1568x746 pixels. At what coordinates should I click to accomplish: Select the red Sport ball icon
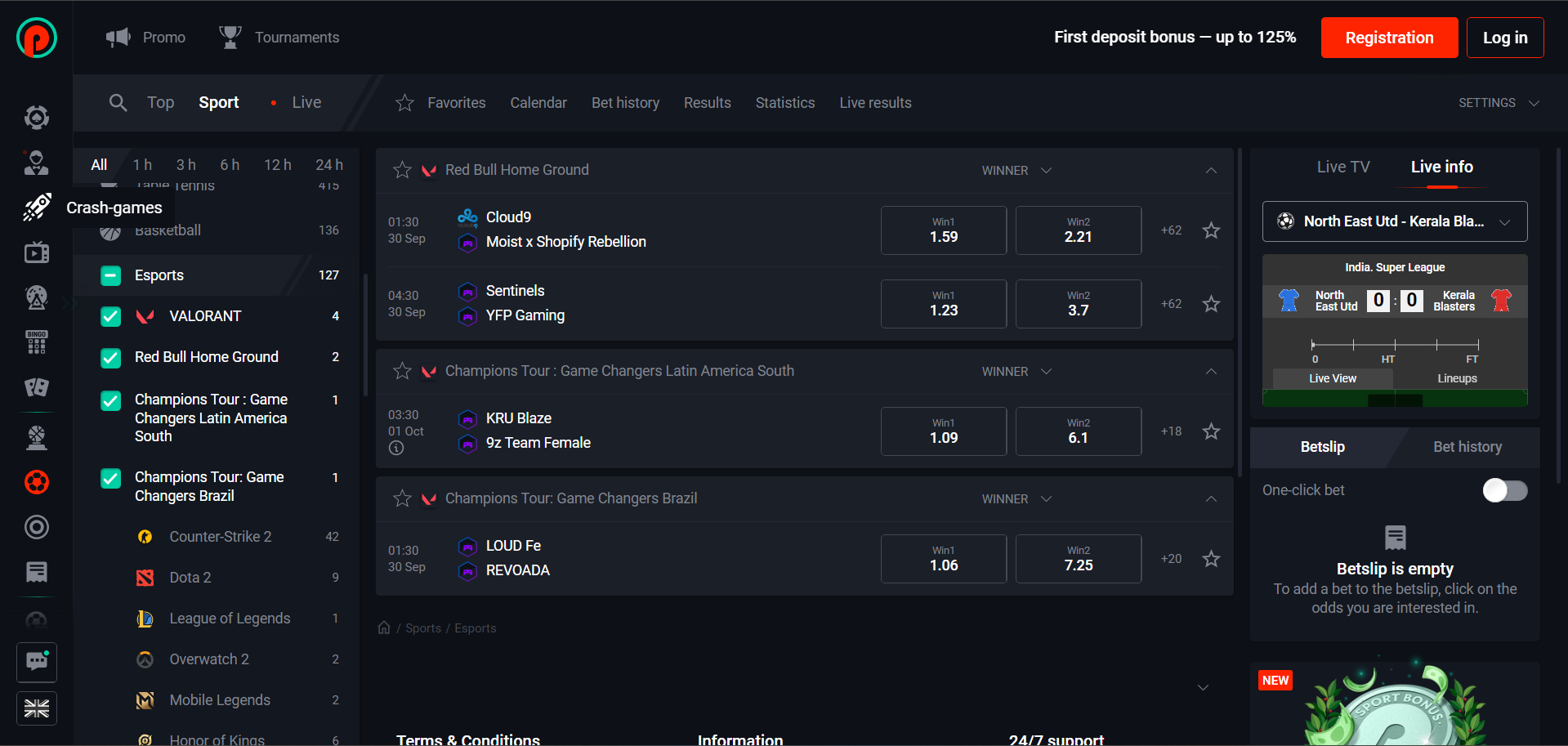(x=36, y=482)
